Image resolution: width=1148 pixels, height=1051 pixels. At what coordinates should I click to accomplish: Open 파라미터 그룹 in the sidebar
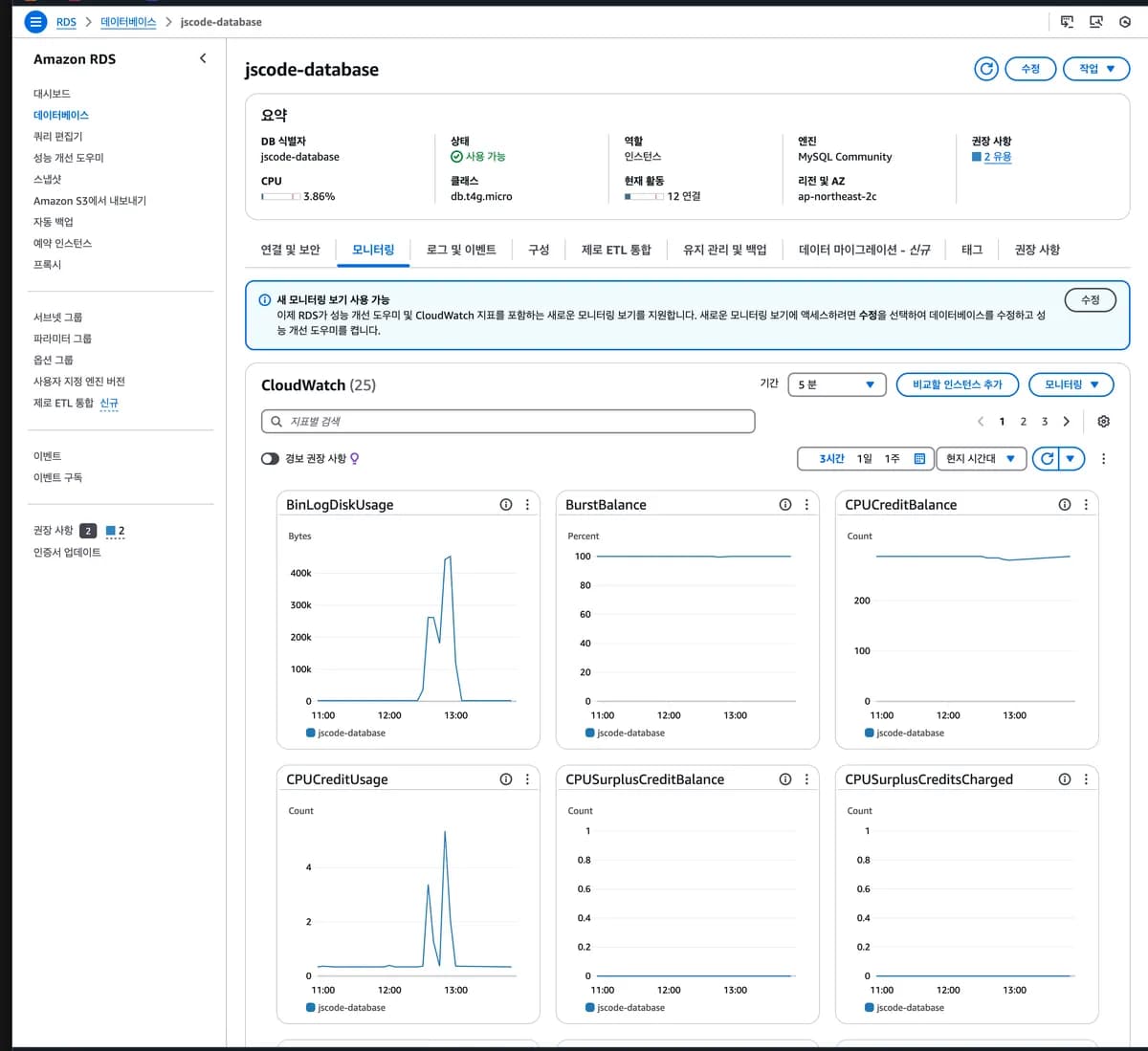coord(62,339)
